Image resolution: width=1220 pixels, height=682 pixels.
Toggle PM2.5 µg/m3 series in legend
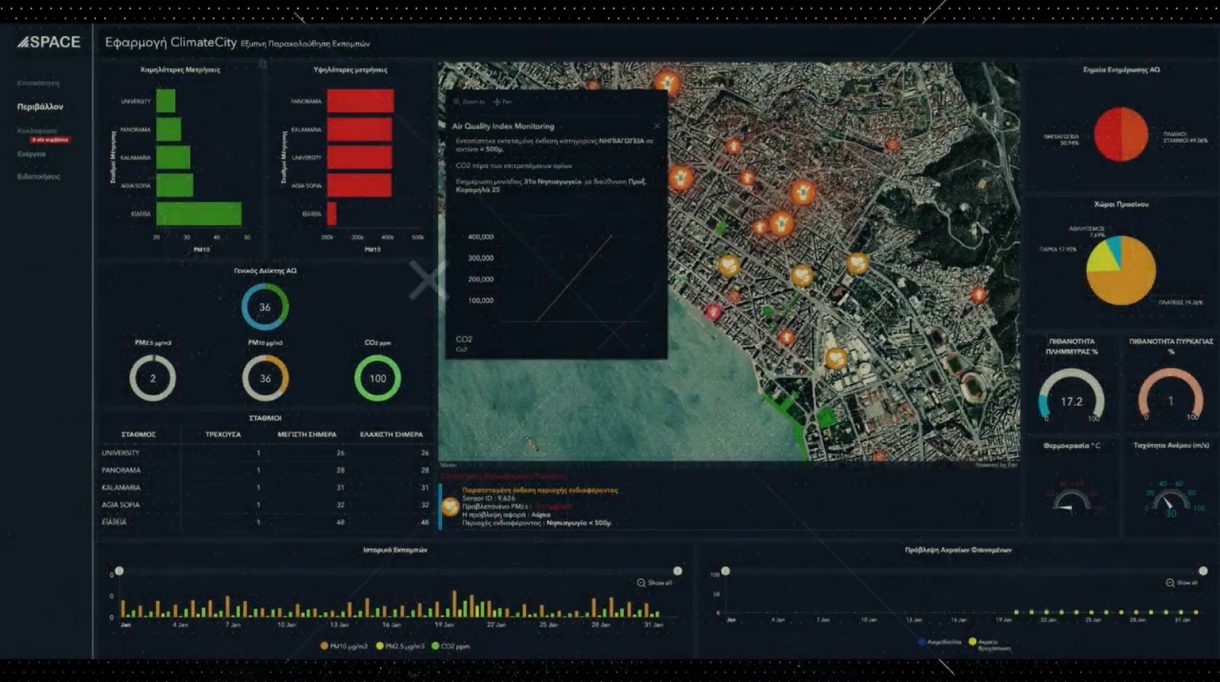coord(401,646)
